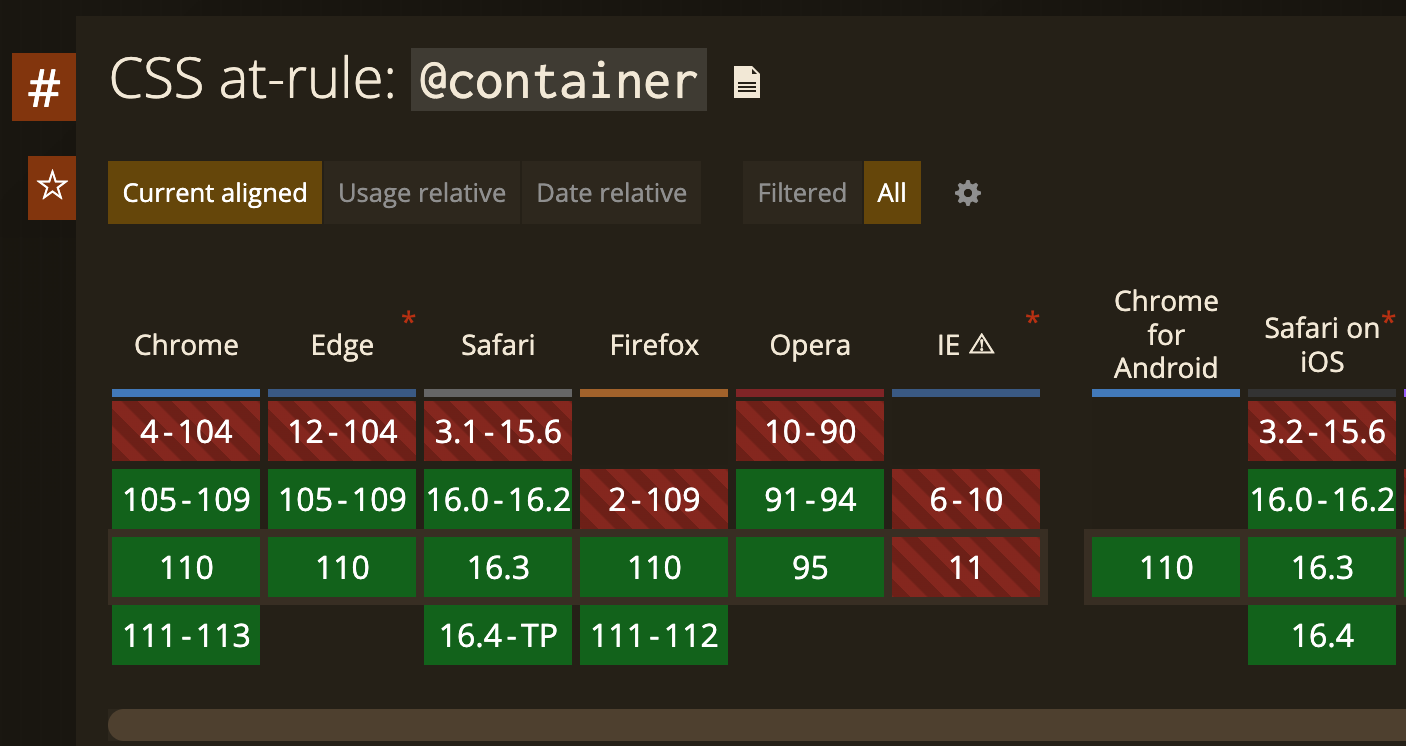
Task: Expand Safari 16.4-TP version cell
Action: click(x=498, y=635)
